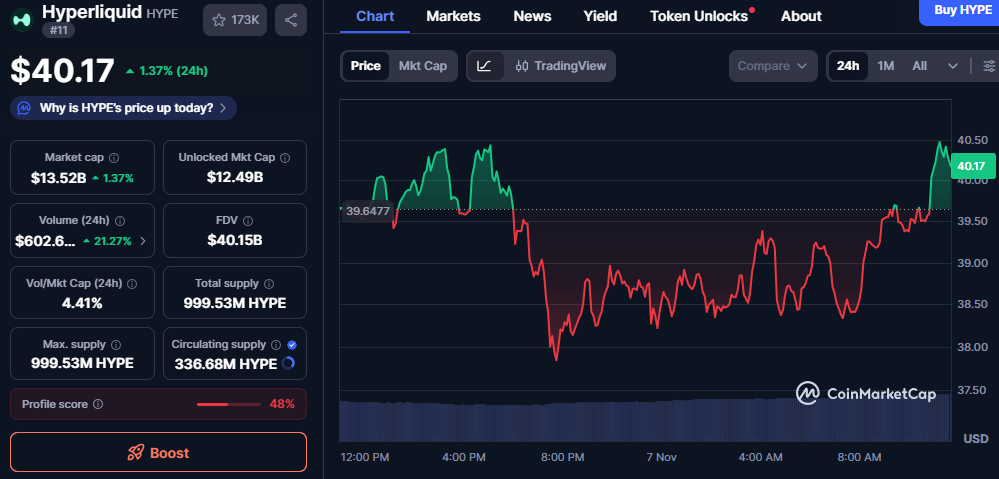The height and width of the screenshot is (479, 999).
Task: Click the Boost button
Action: pos(158,452)
